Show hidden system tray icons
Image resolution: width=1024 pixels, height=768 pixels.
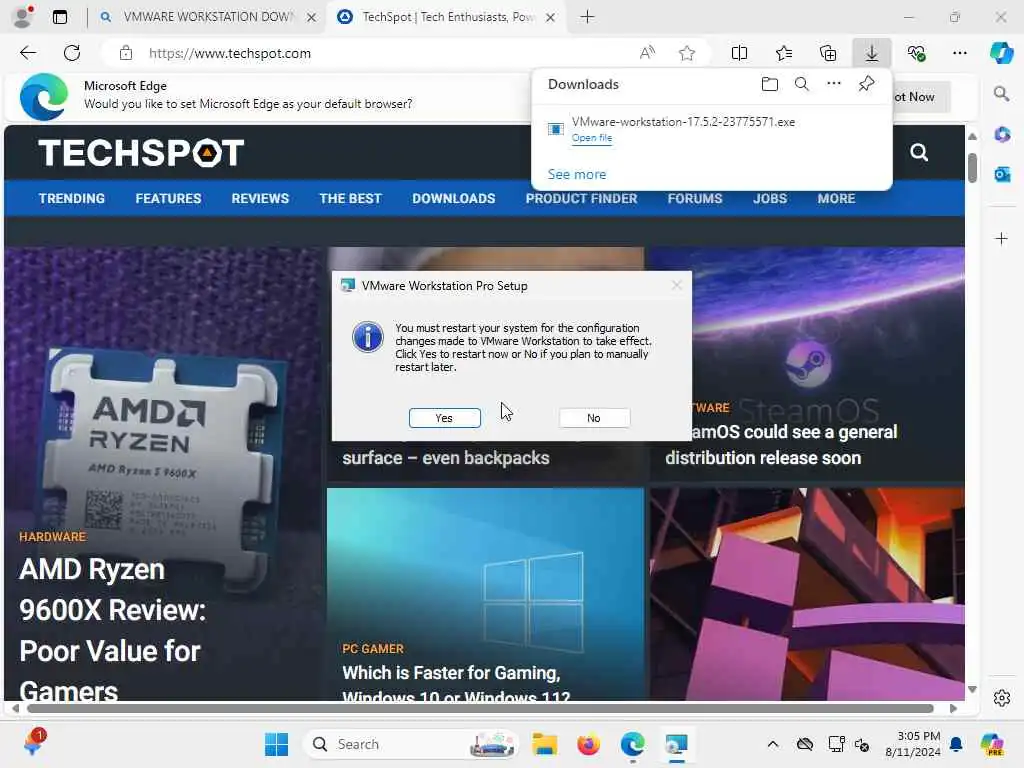(773, 744)
